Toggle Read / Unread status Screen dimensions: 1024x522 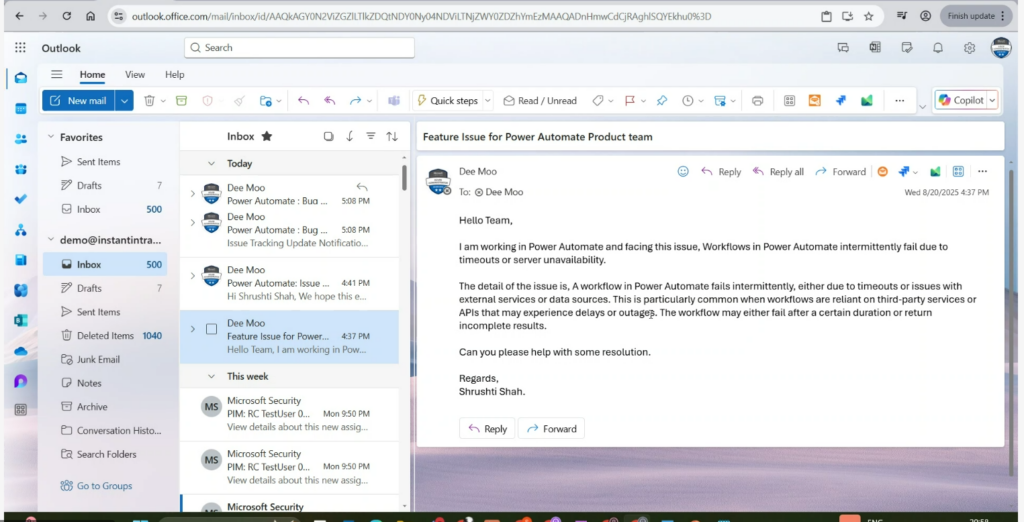point(540,101)
